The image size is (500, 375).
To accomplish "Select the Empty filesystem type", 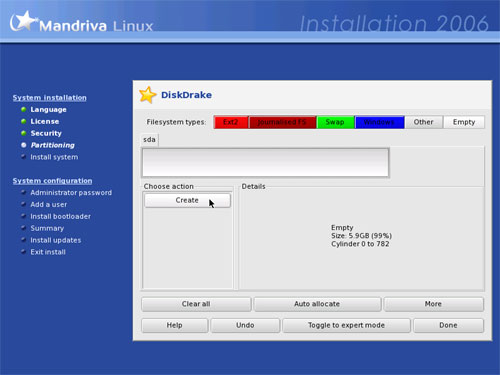I will point(464,122).
